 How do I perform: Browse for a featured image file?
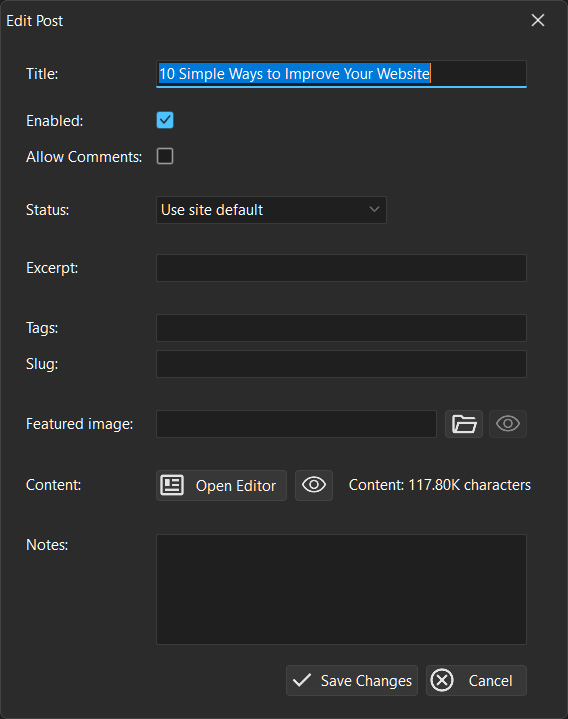pos(463,424)
